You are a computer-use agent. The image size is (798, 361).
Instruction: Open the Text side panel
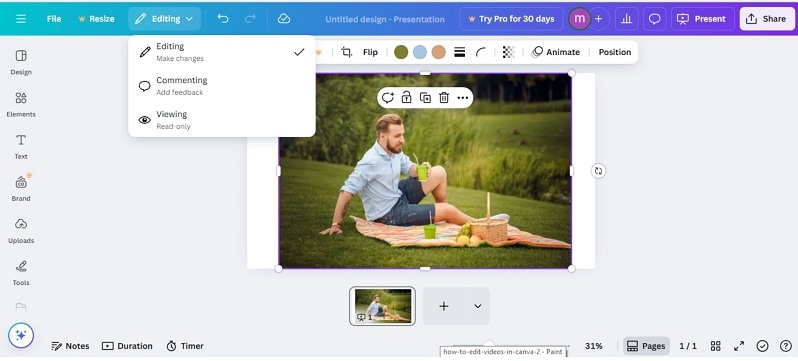coord(21,147)
